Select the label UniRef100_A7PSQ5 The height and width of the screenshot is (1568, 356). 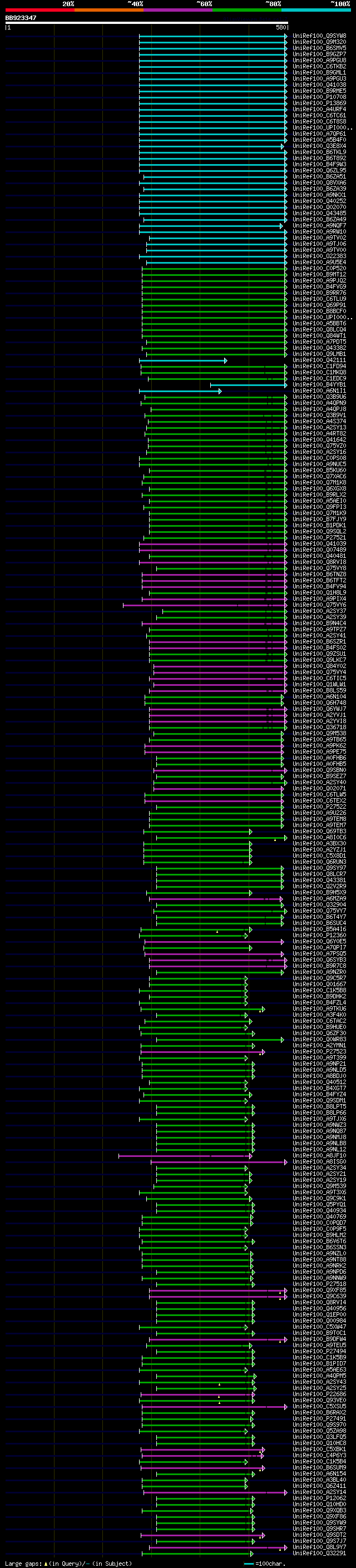[x=319, y=954]
